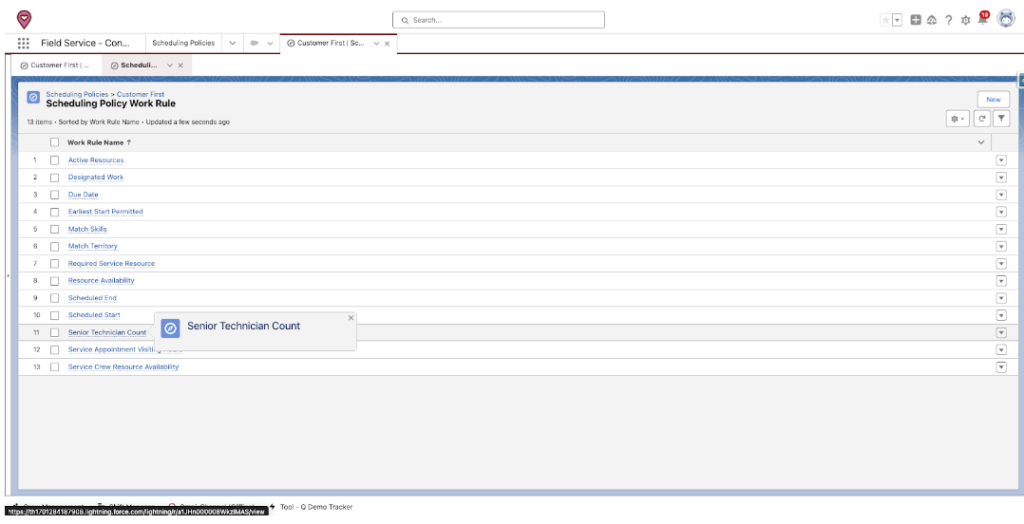The height and width of the screenshot is (524, 1024).
Task: Toggle the select-all rows checkbox
Action: coord(54,142)
